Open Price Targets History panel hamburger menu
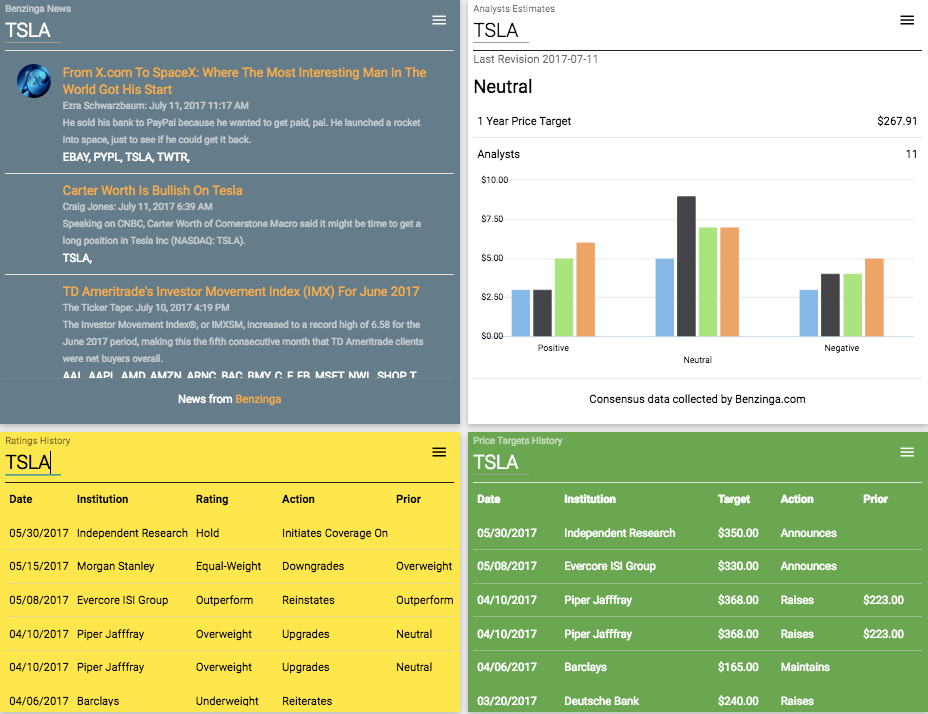928x714 pixels. coord(907,452)
